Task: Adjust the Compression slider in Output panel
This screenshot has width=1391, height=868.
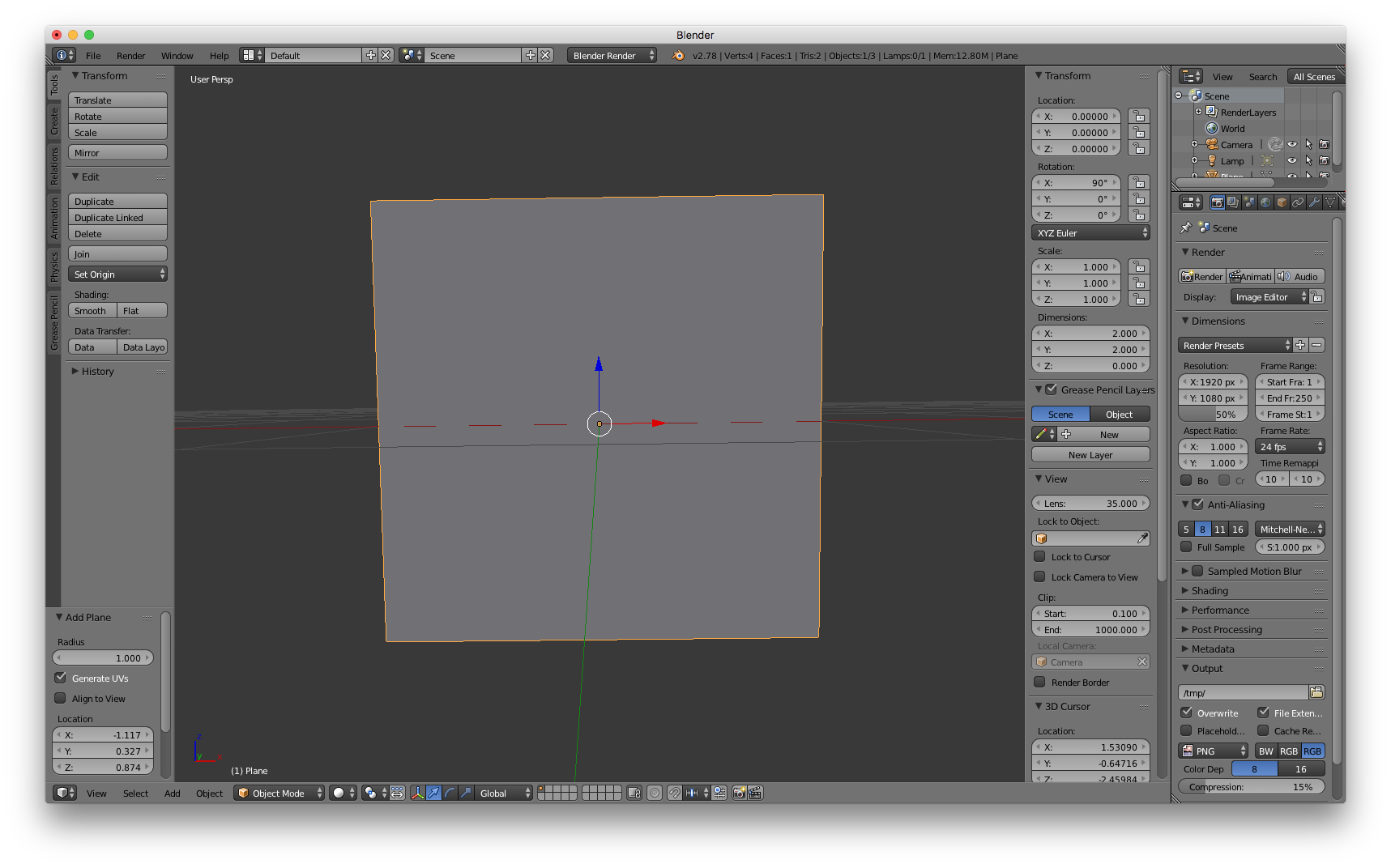Action: tap(1251, 786)
